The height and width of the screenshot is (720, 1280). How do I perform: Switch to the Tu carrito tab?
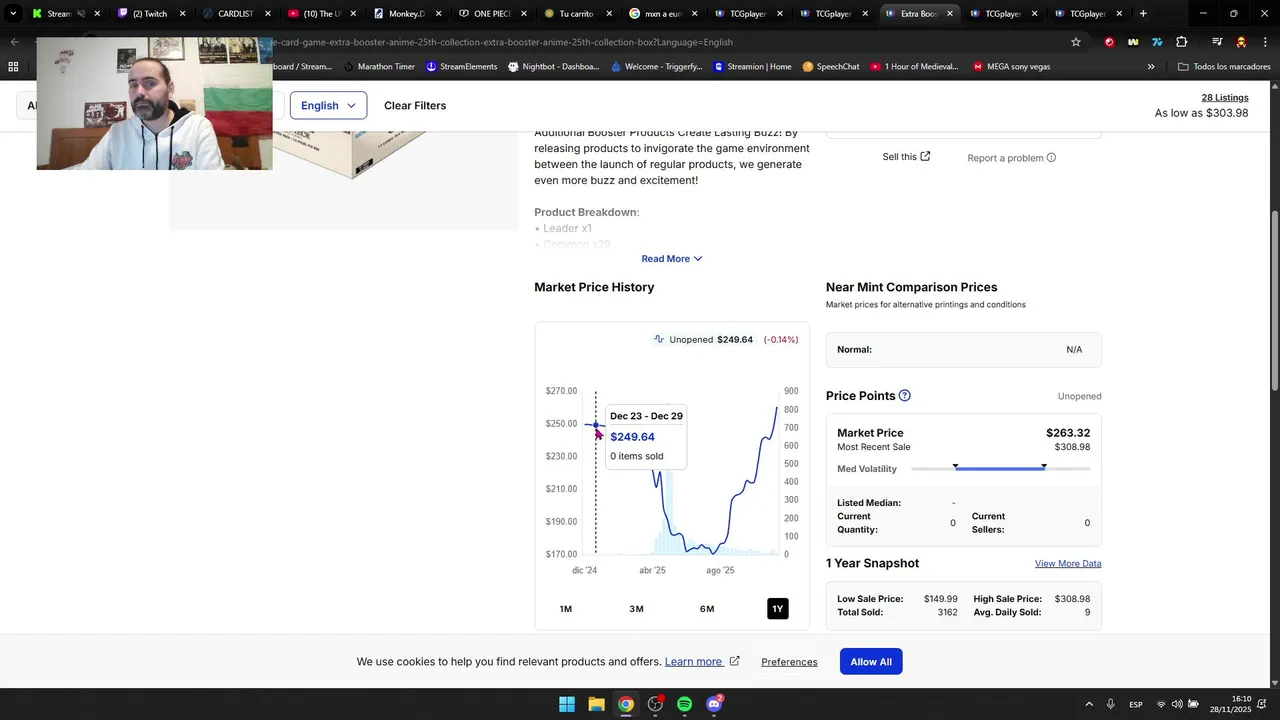tap(576, 14)
